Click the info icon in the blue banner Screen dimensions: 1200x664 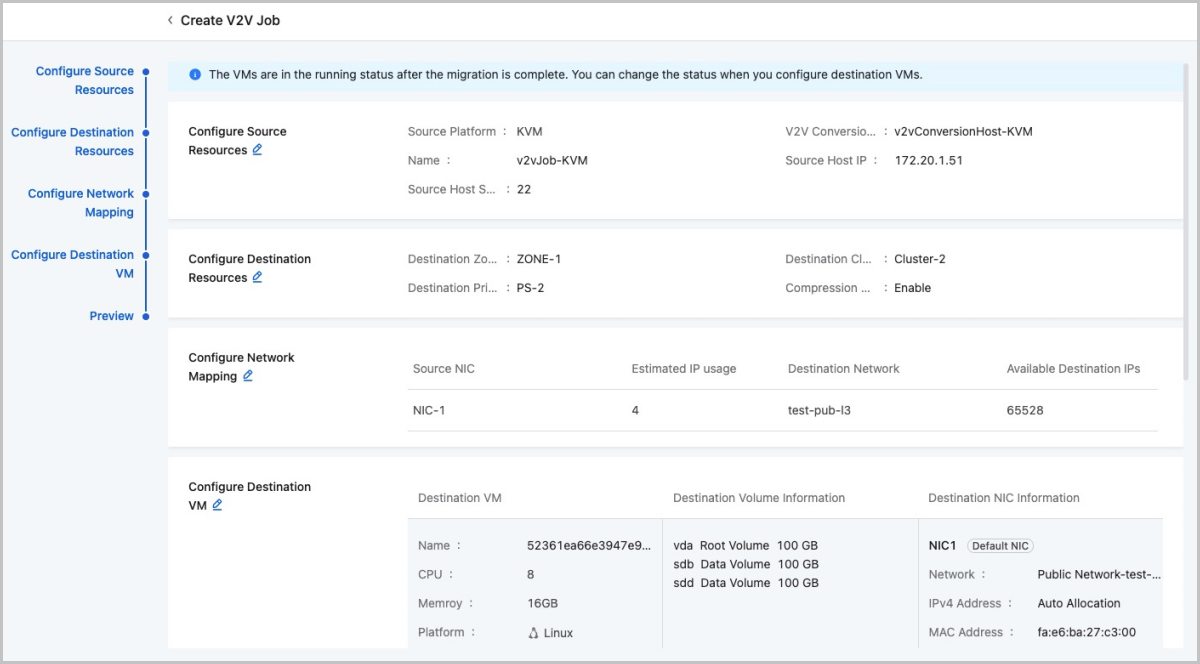click(195, 75)
